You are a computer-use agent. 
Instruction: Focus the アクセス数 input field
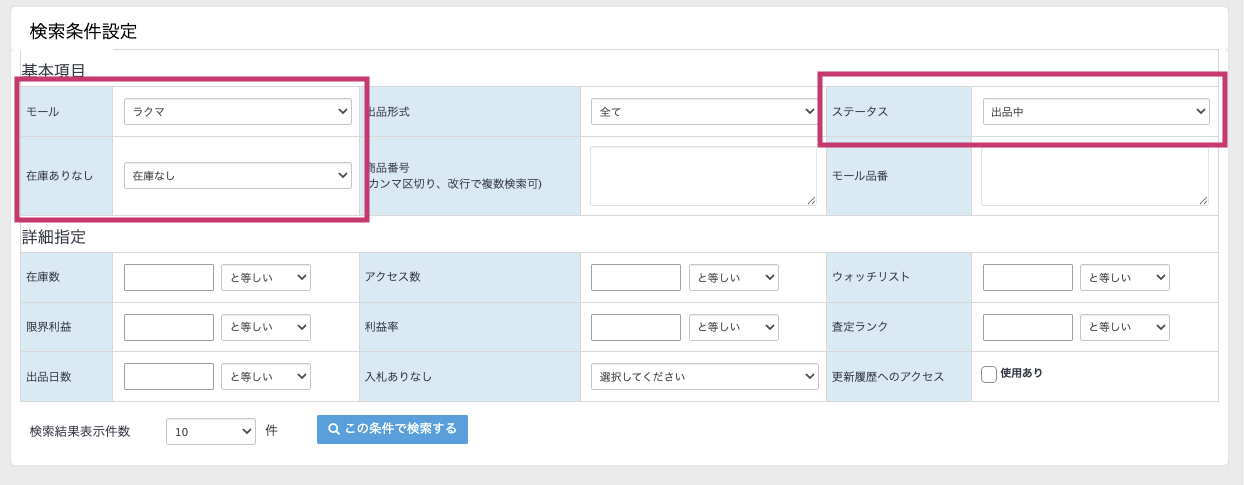pyautogui.click(x=635, y=277)
